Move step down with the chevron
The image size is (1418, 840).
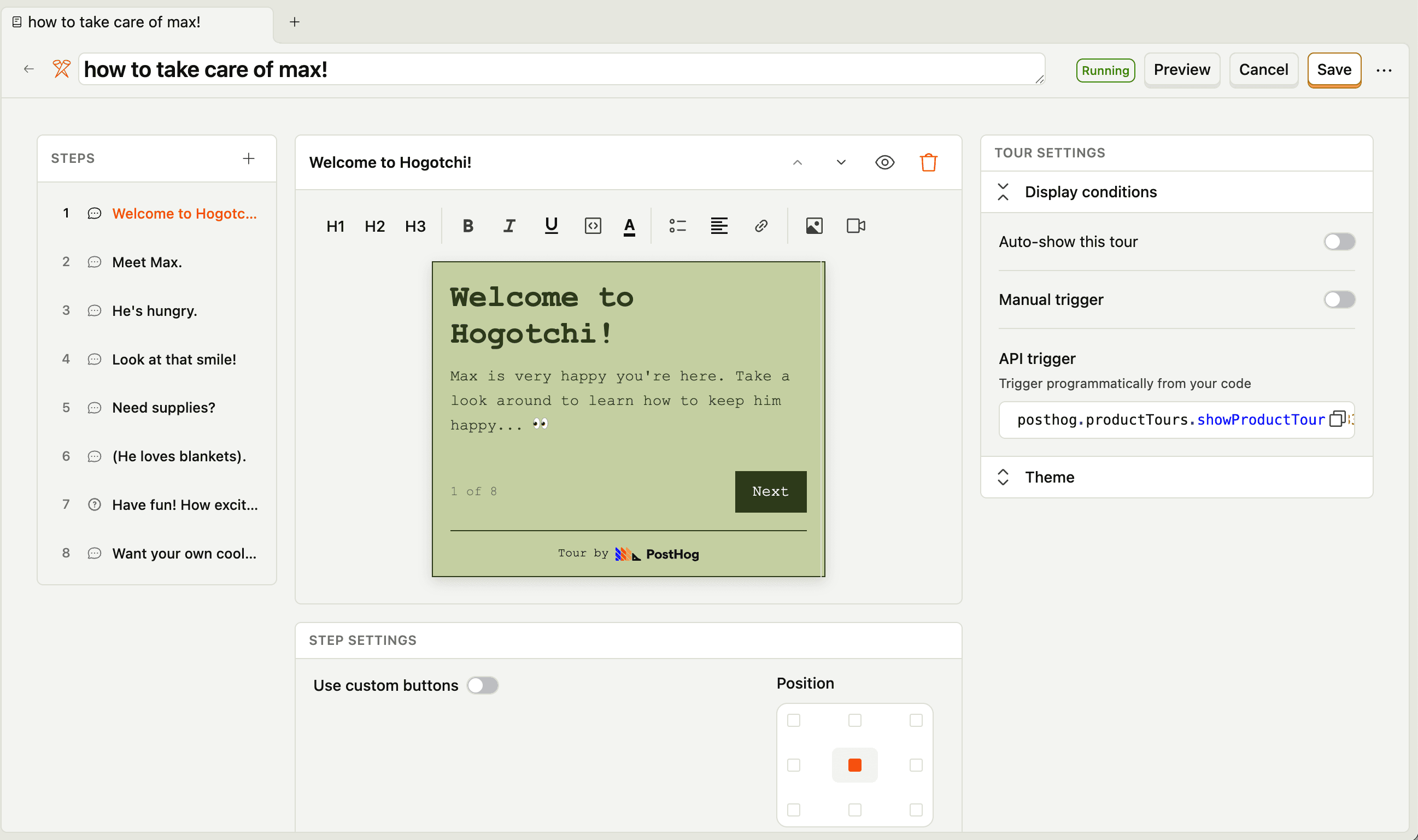841,162
